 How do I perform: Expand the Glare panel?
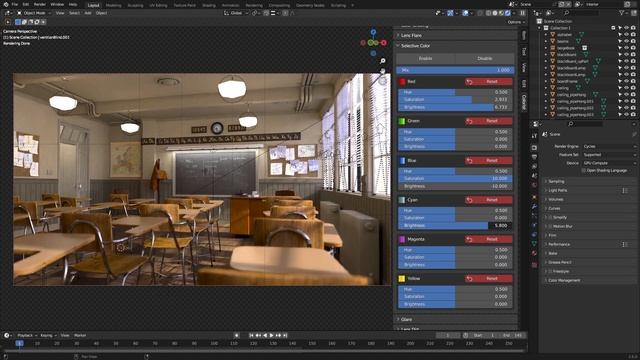coord(456,320)
